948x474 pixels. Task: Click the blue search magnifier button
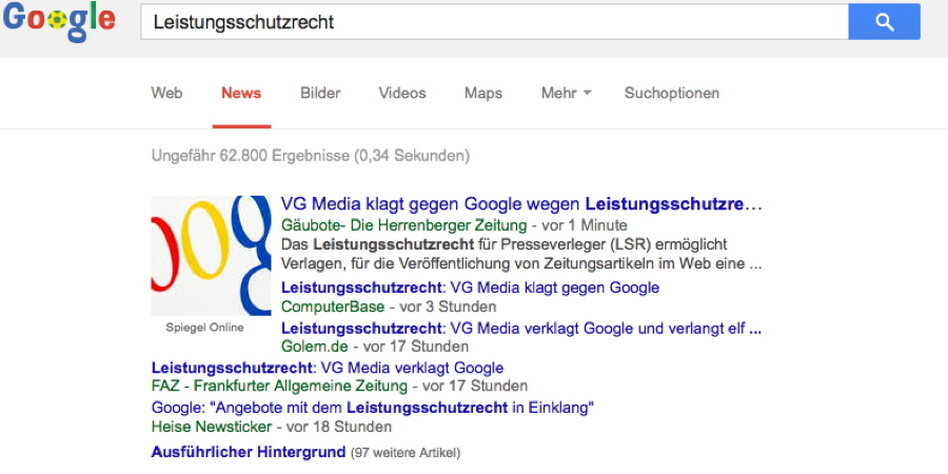tap(884, 22)
